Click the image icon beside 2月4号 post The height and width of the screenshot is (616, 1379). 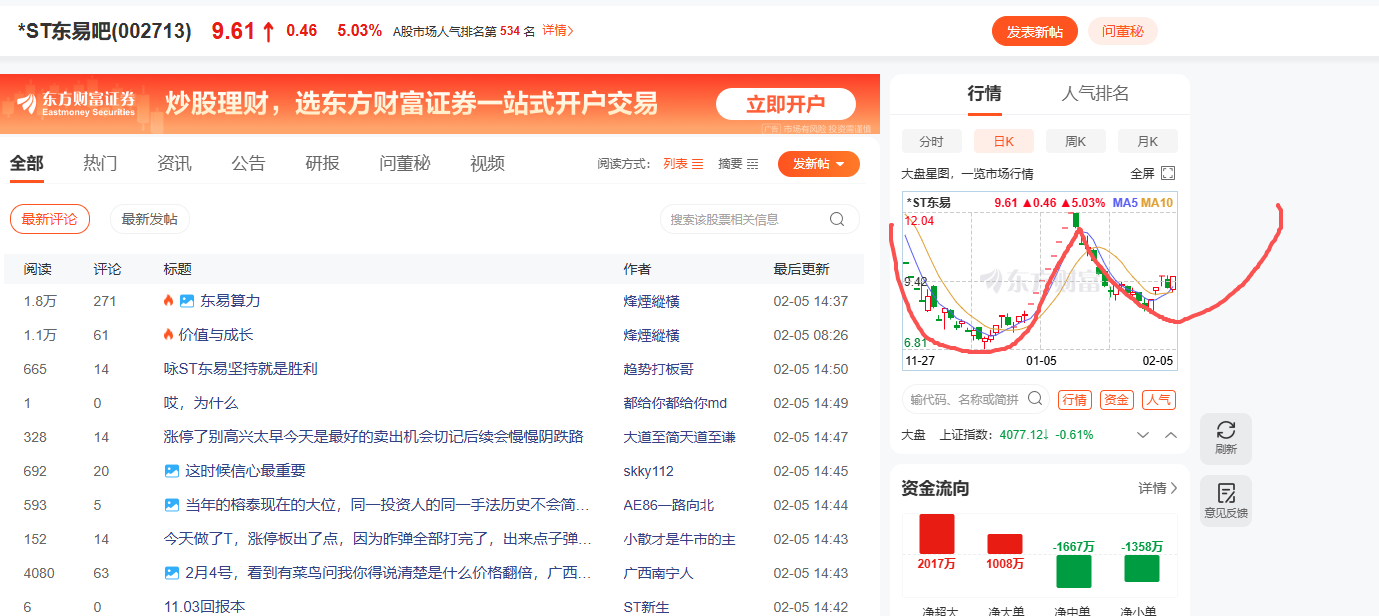pos(171,573)
